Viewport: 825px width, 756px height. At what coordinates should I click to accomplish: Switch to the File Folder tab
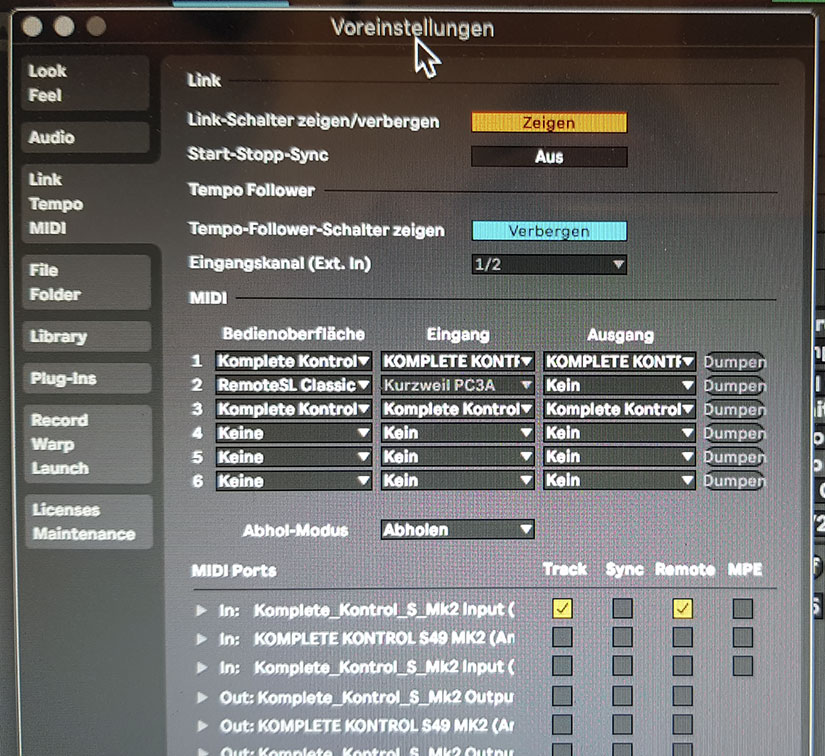point(87,283)
